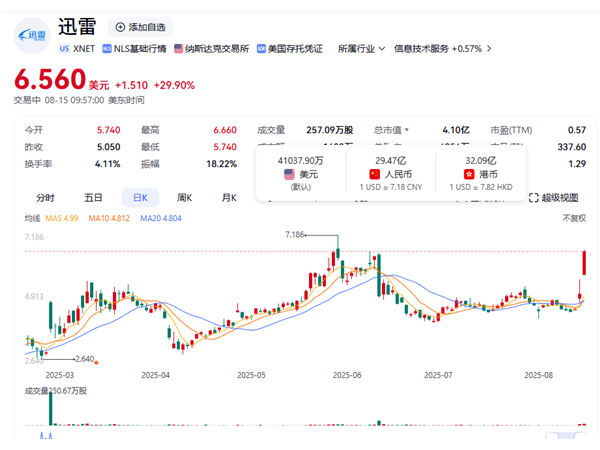Select the 日K chart tab
The image size is (600, 450).
[x=140, y=198]
